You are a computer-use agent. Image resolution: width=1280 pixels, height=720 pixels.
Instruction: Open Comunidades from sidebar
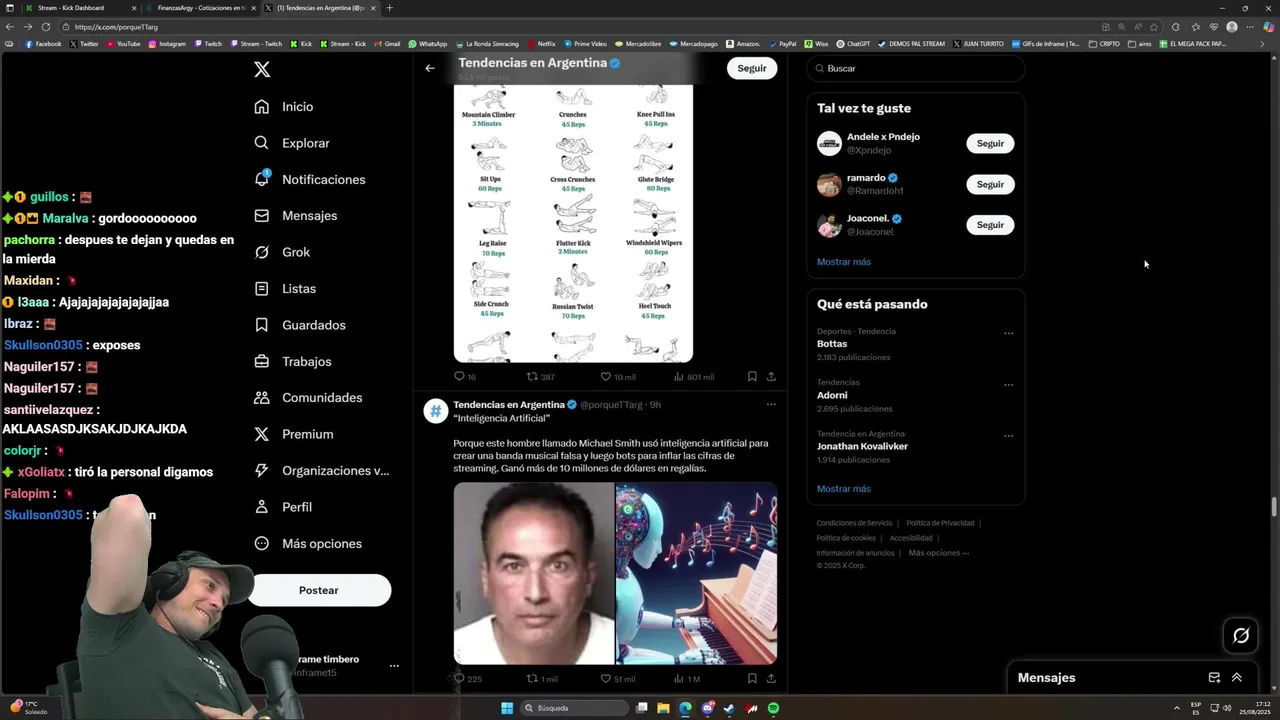(x=308, y=398)
